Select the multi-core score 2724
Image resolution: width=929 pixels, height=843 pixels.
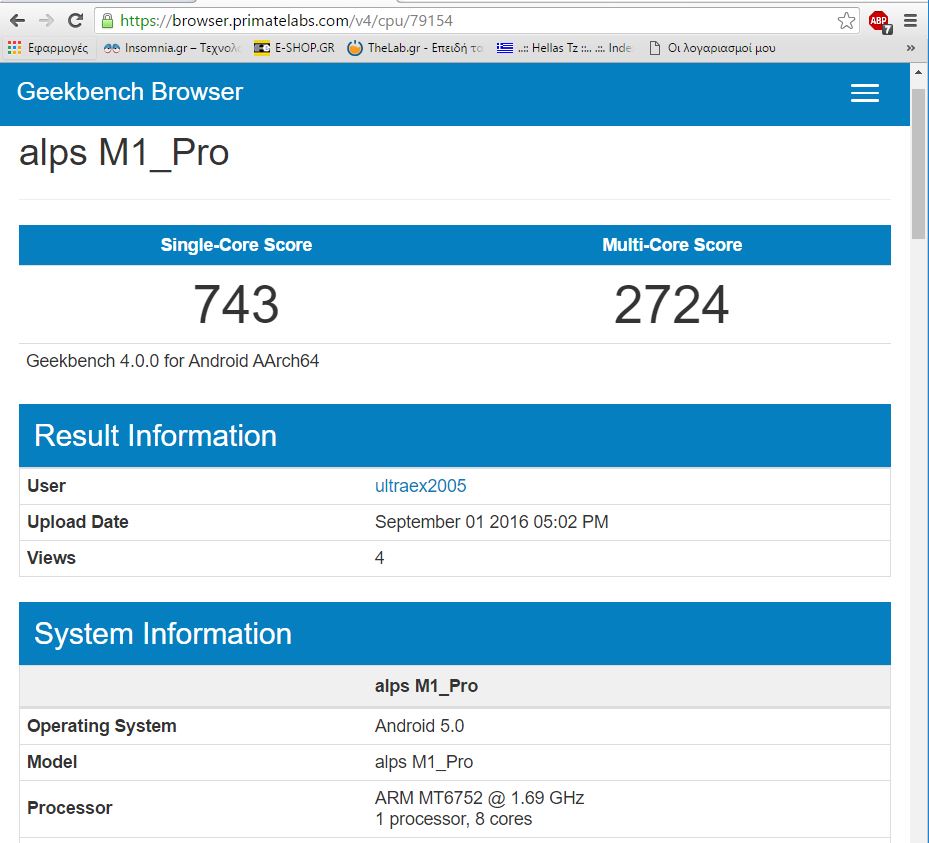pos(672,304)
